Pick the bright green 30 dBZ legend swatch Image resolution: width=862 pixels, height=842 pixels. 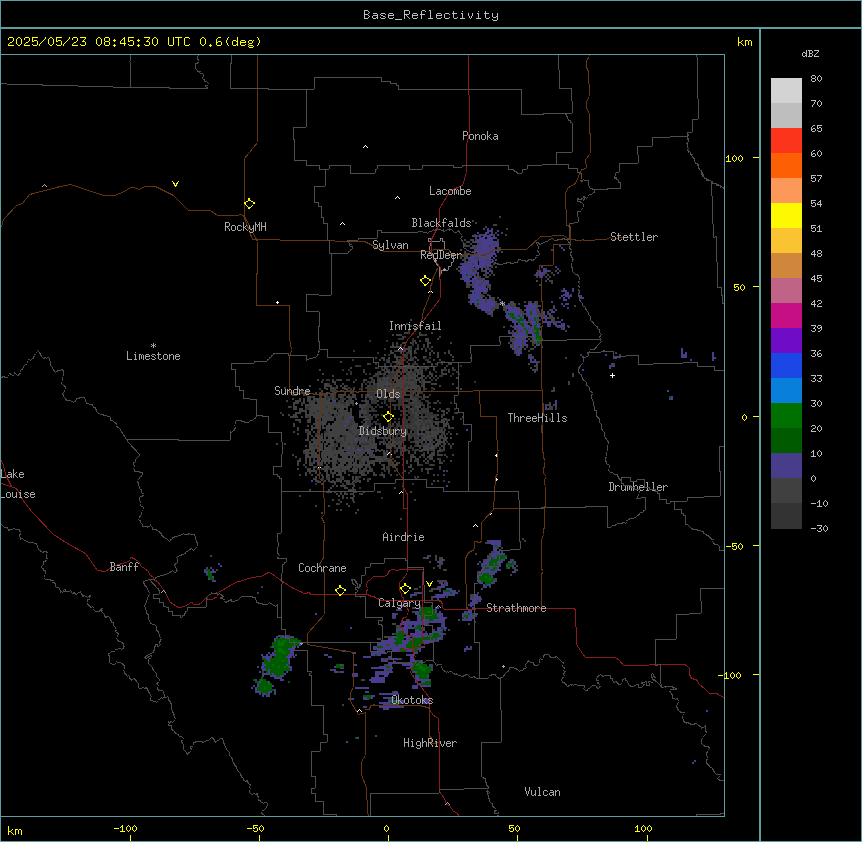(786, 416)
